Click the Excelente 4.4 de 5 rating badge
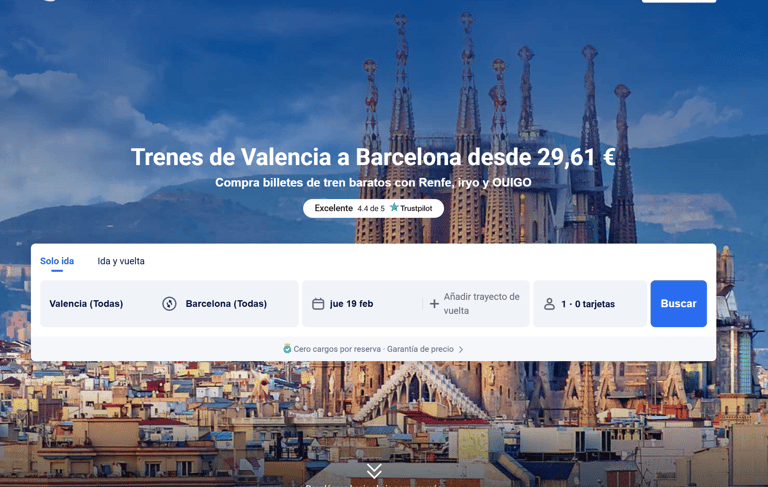The width and height of the screenshot is (768, 487). tap(373, 208)
